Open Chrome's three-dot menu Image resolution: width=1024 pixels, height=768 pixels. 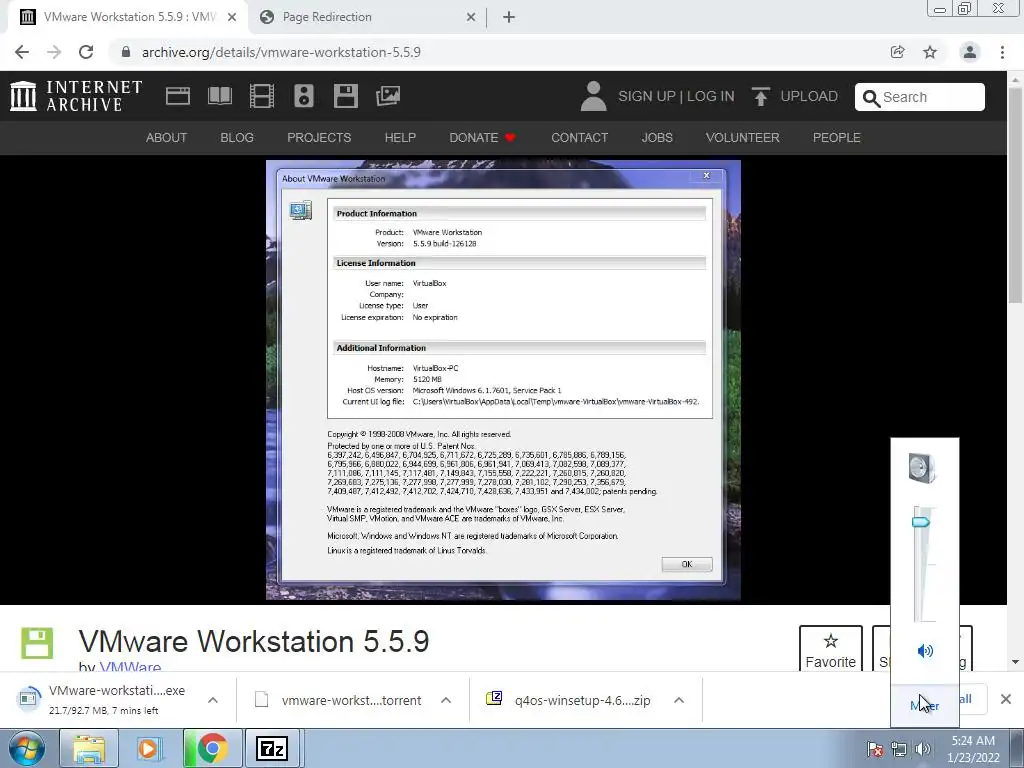tap(1002, 52)
